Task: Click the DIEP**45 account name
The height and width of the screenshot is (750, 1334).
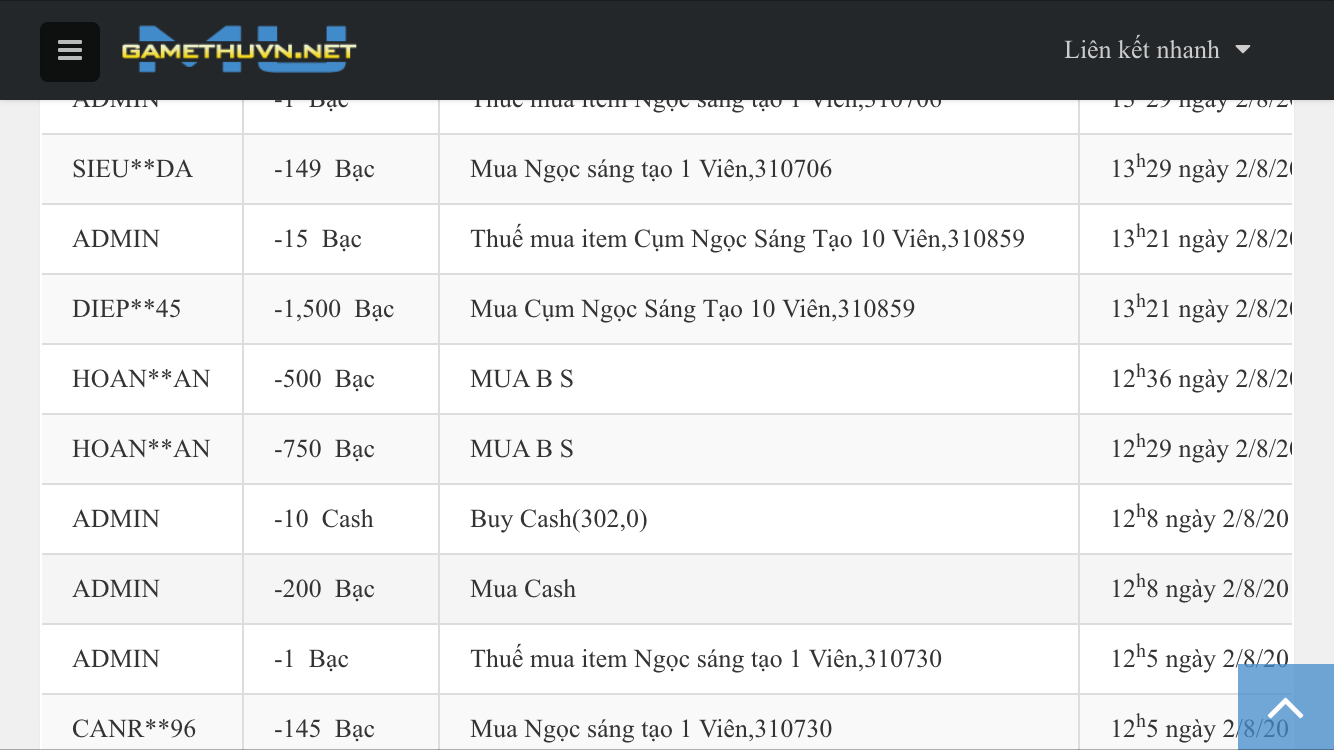Action: click(x=126, y=309)
